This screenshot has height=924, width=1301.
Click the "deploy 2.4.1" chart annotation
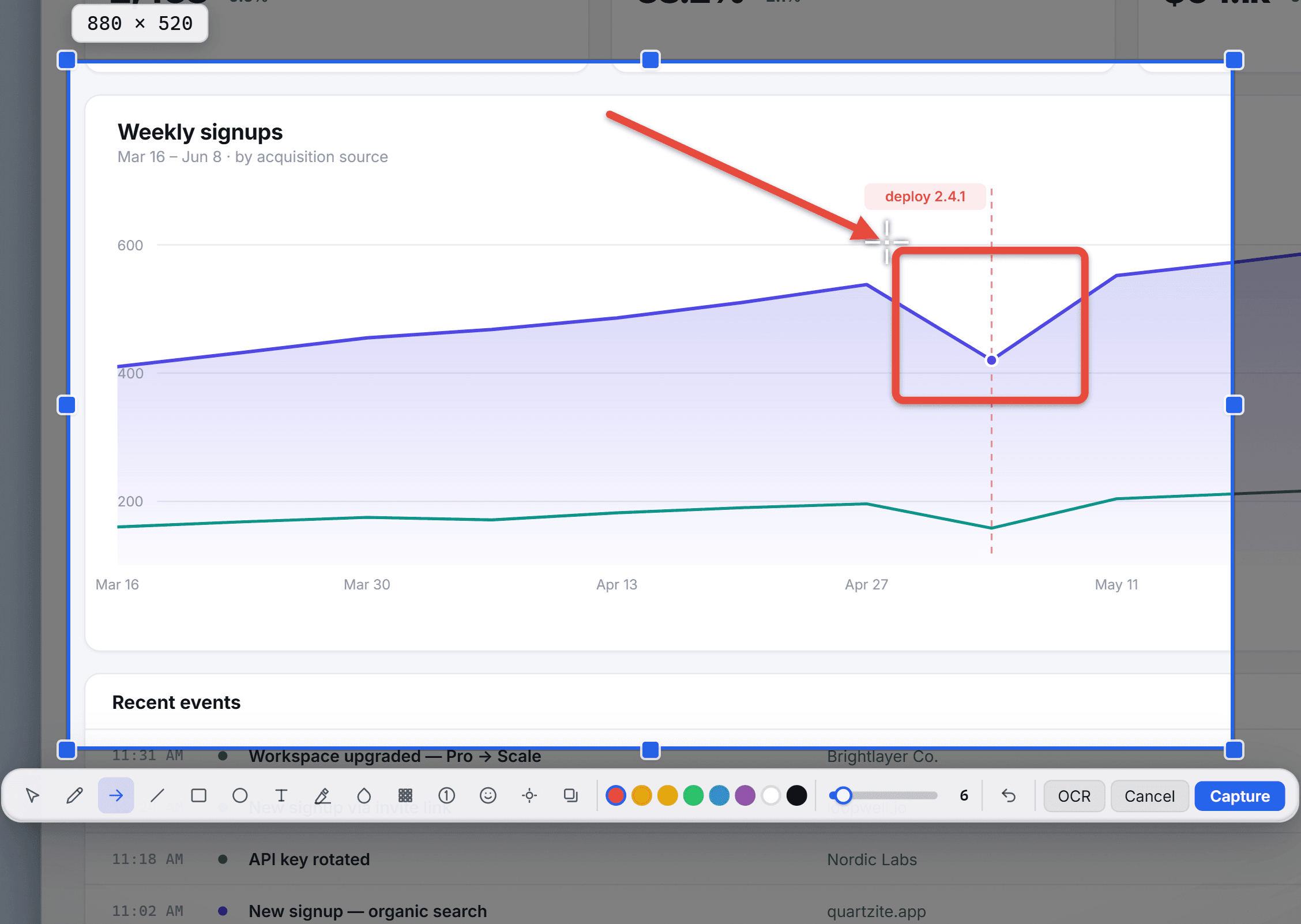point(925,197)
